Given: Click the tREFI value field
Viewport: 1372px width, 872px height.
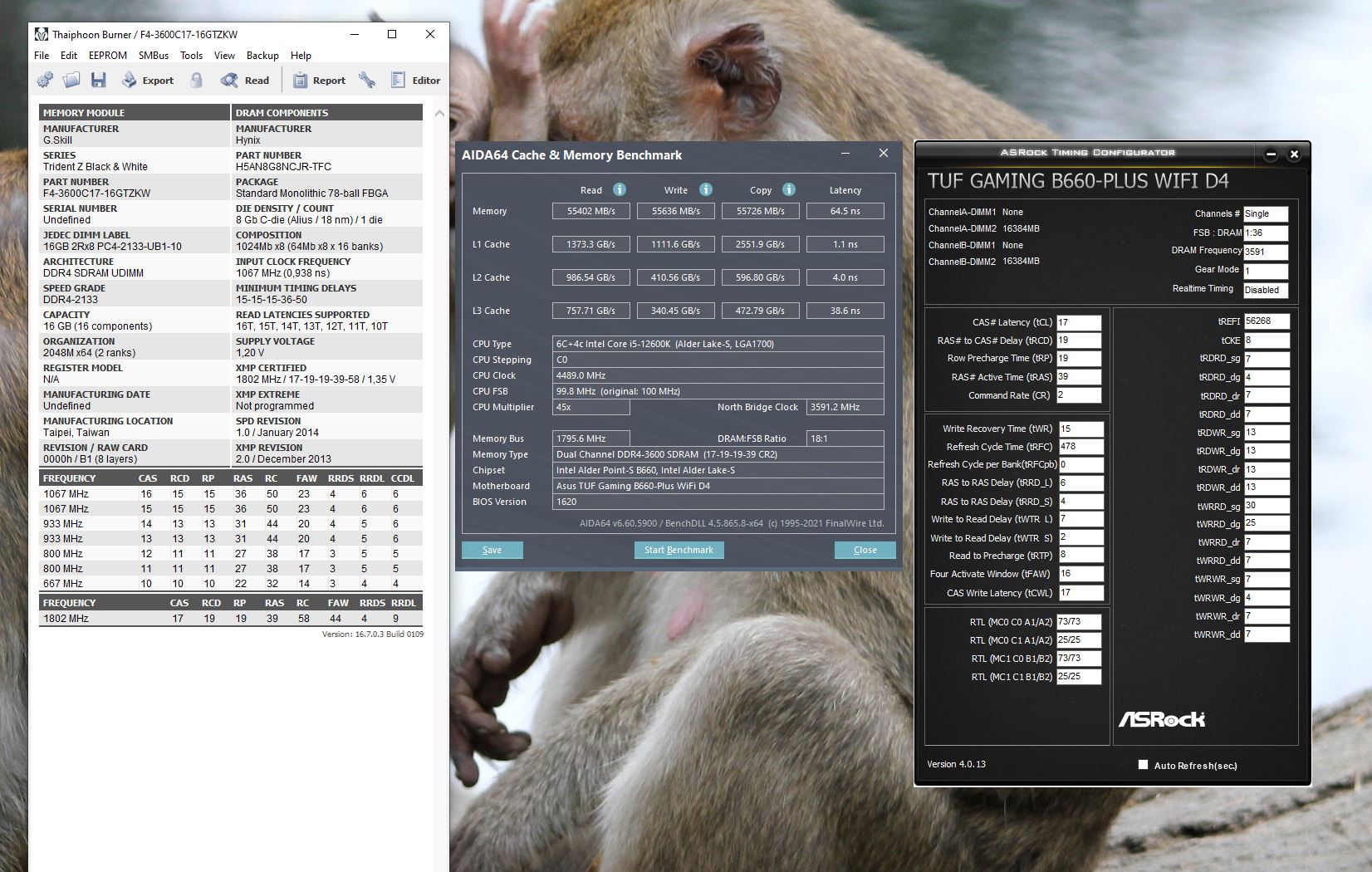Looking at the screenshot, I should (x=1267, y=321).
